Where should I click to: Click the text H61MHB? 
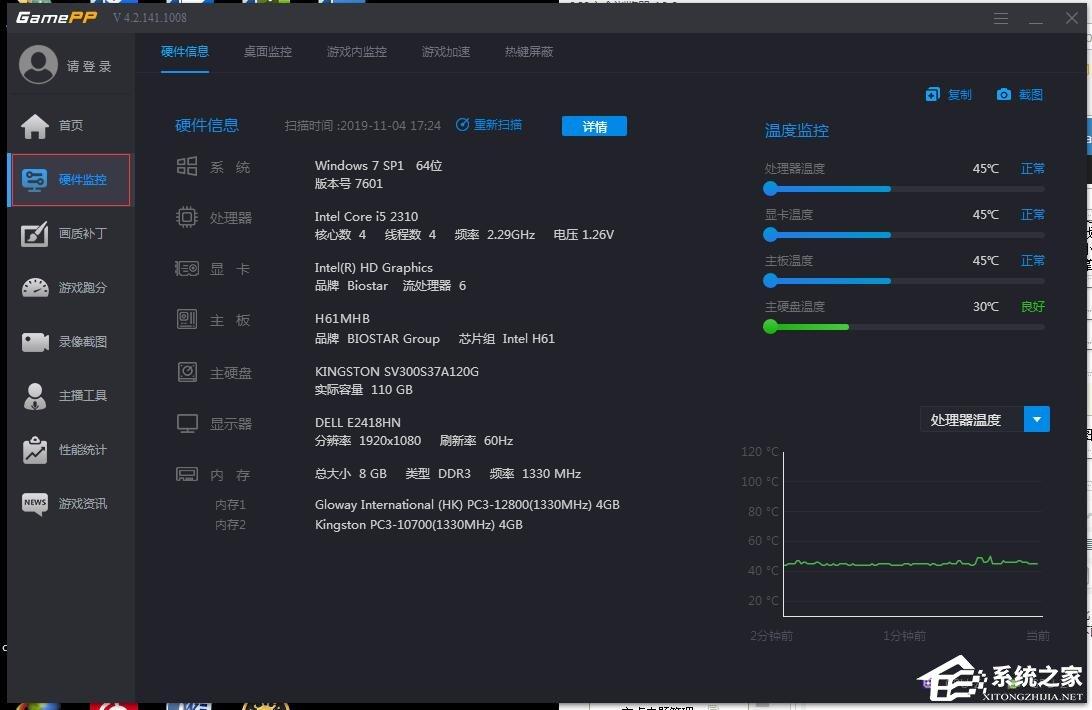342,318
